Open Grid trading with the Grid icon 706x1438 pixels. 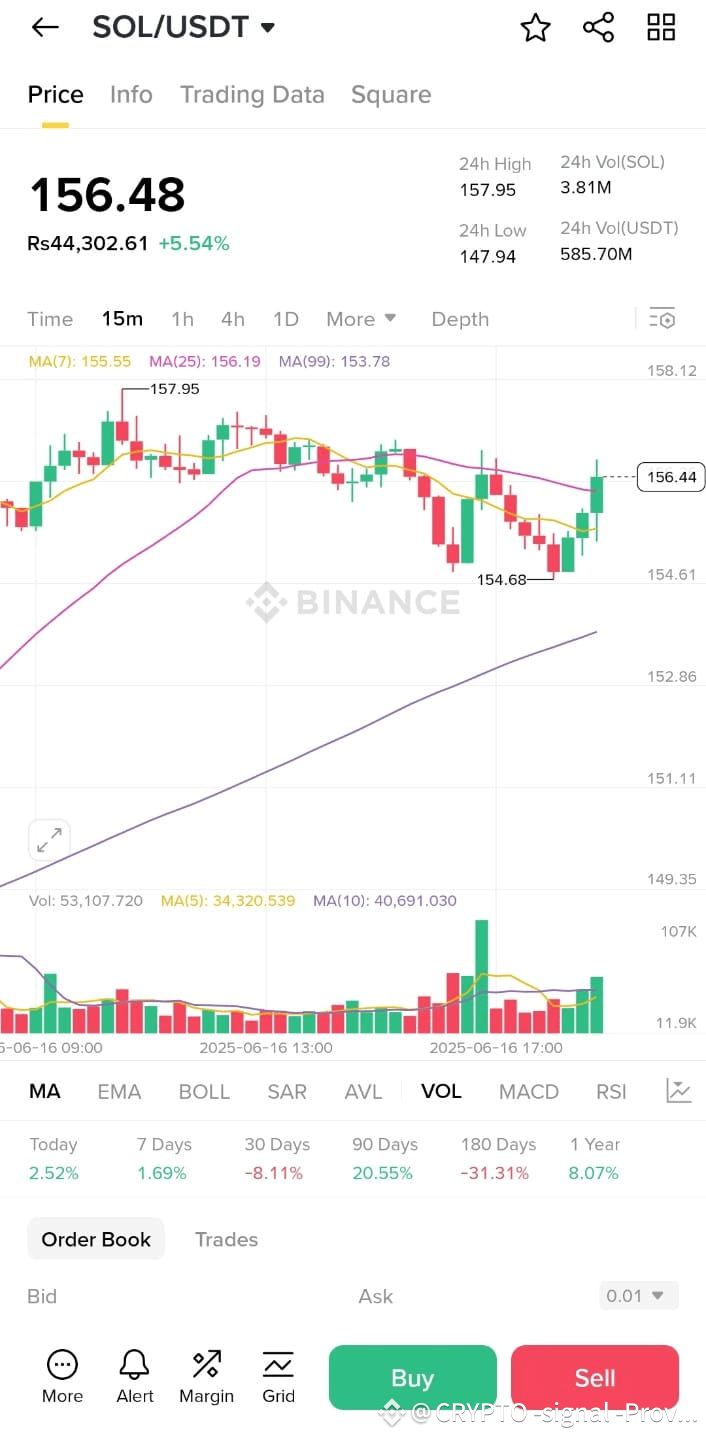pyautogui.click(x=277, y=1376)
